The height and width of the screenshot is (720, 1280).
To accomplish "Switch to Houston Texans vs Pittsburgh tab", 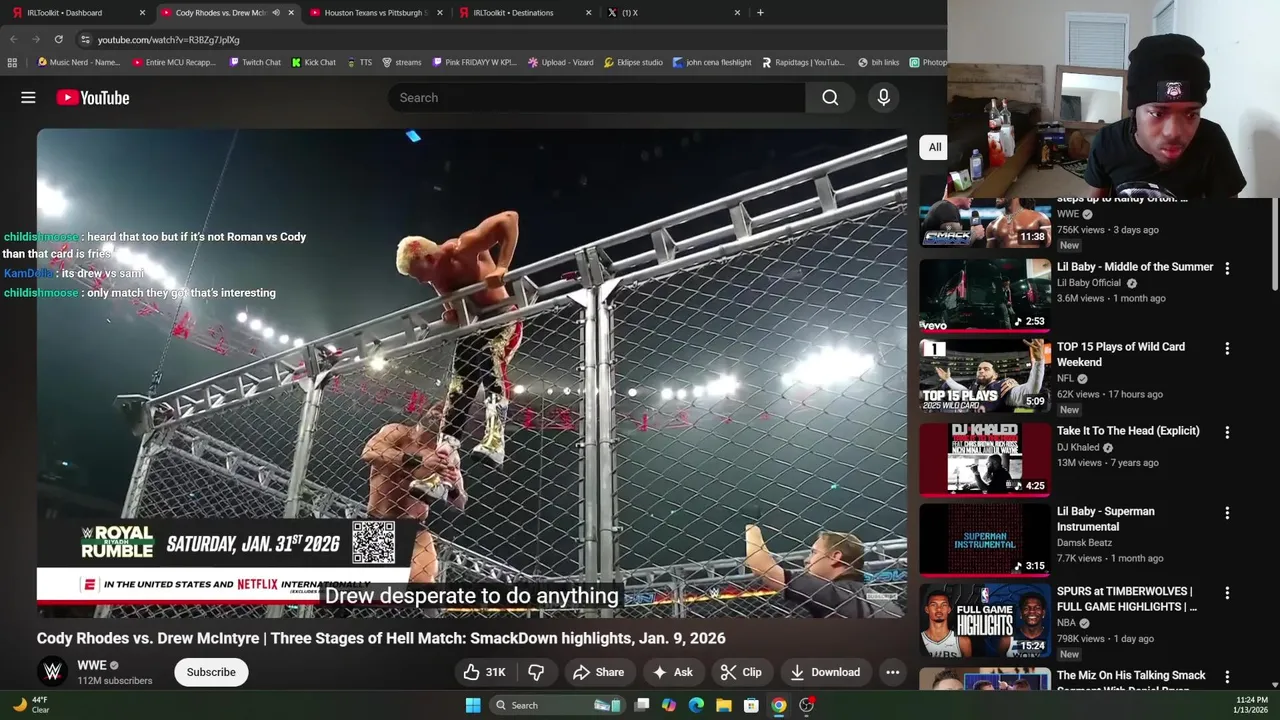I will [x=375, y=13].
